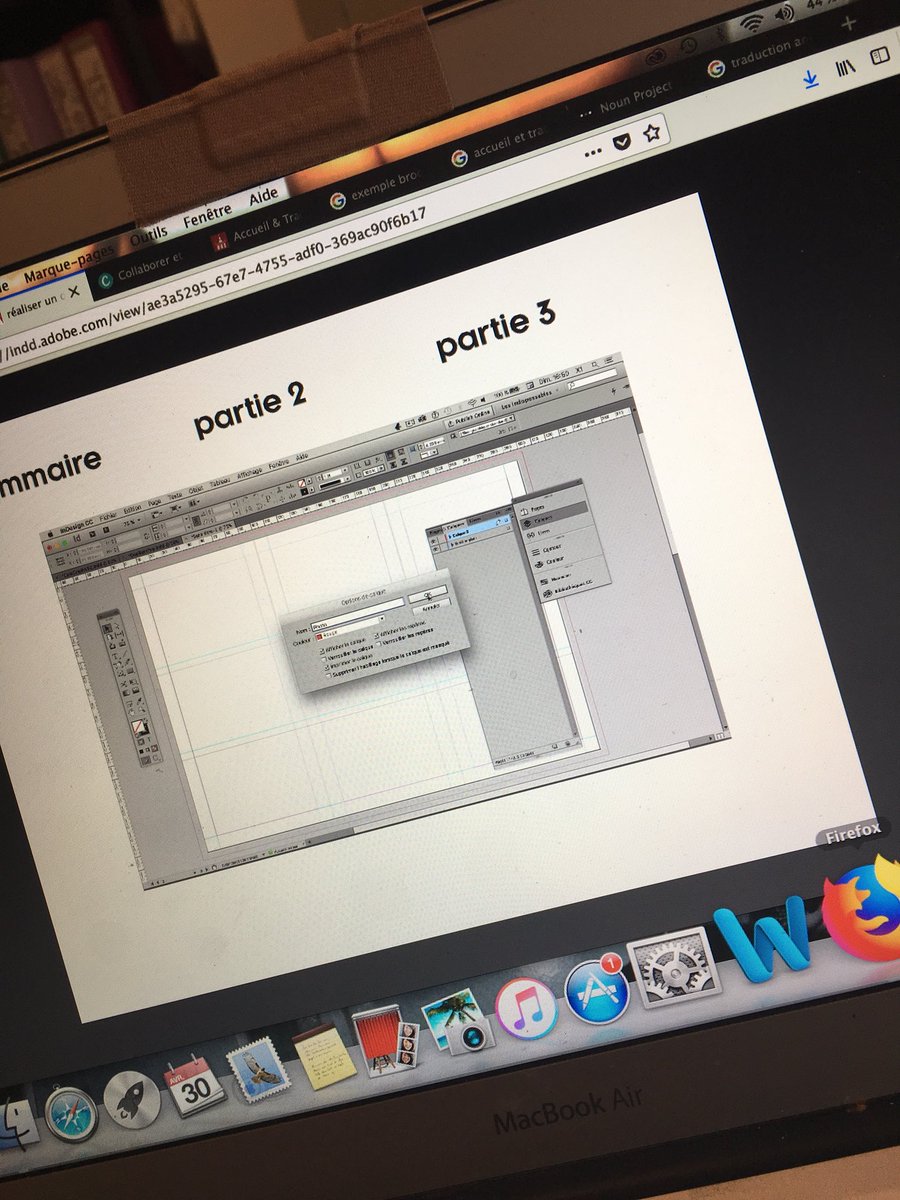Switch to the 'traduction an' Google tab
Image resolution: width=900 pixels, height=1200 pixels.
pos(757,57)
